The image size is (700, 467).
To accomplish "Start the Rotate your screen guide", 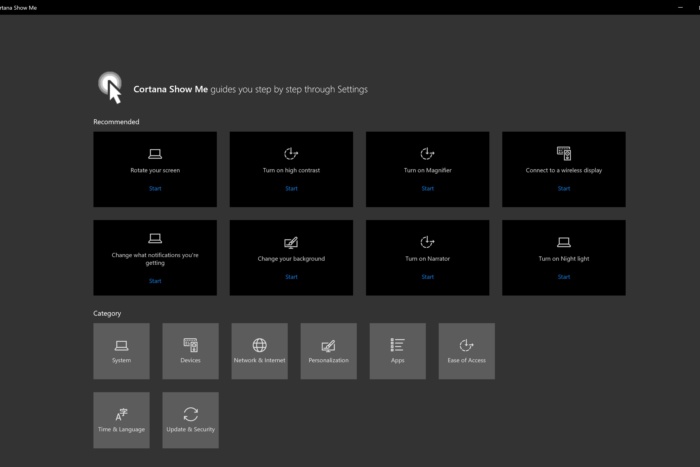I will [x=155, y=188].
